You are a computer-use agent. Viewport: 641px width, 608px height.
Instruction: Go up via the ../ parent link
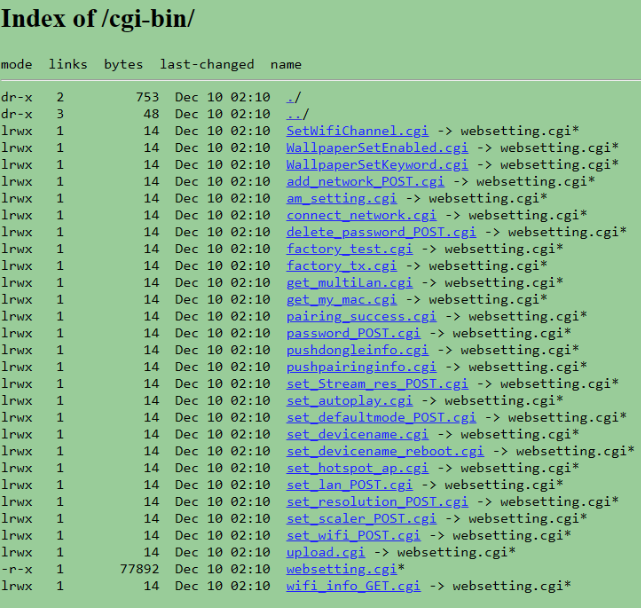click(294, 114)
